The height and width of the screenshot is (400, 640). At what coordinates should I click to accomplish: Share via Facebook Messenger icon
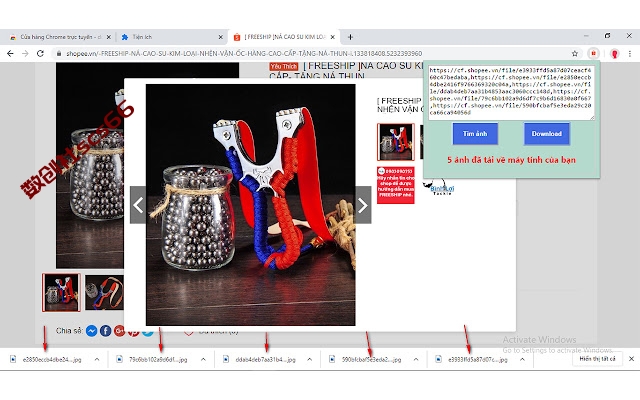[x=91, y=331]
